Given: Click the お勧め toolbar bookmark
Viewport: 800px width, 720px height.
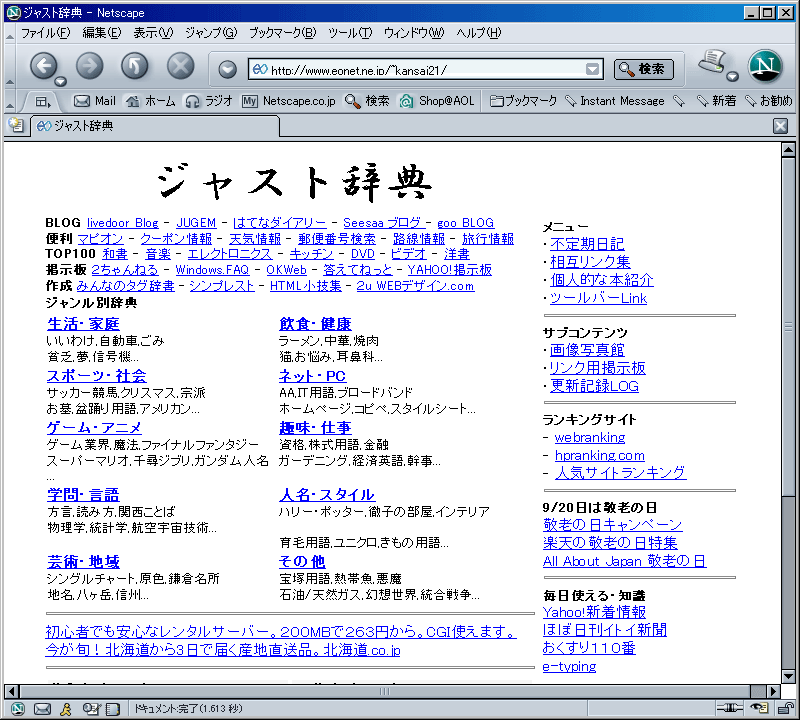Looking at the screenshot, I should (769, 101).
